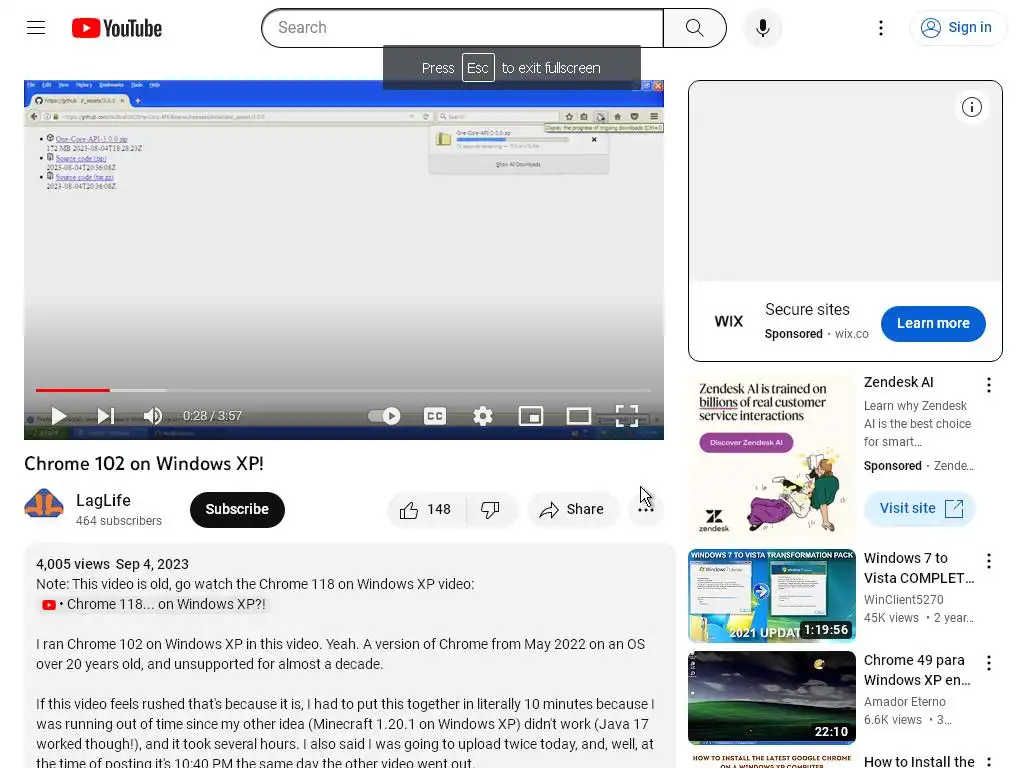Click the Zendesk AI ad title

point(899,382)
